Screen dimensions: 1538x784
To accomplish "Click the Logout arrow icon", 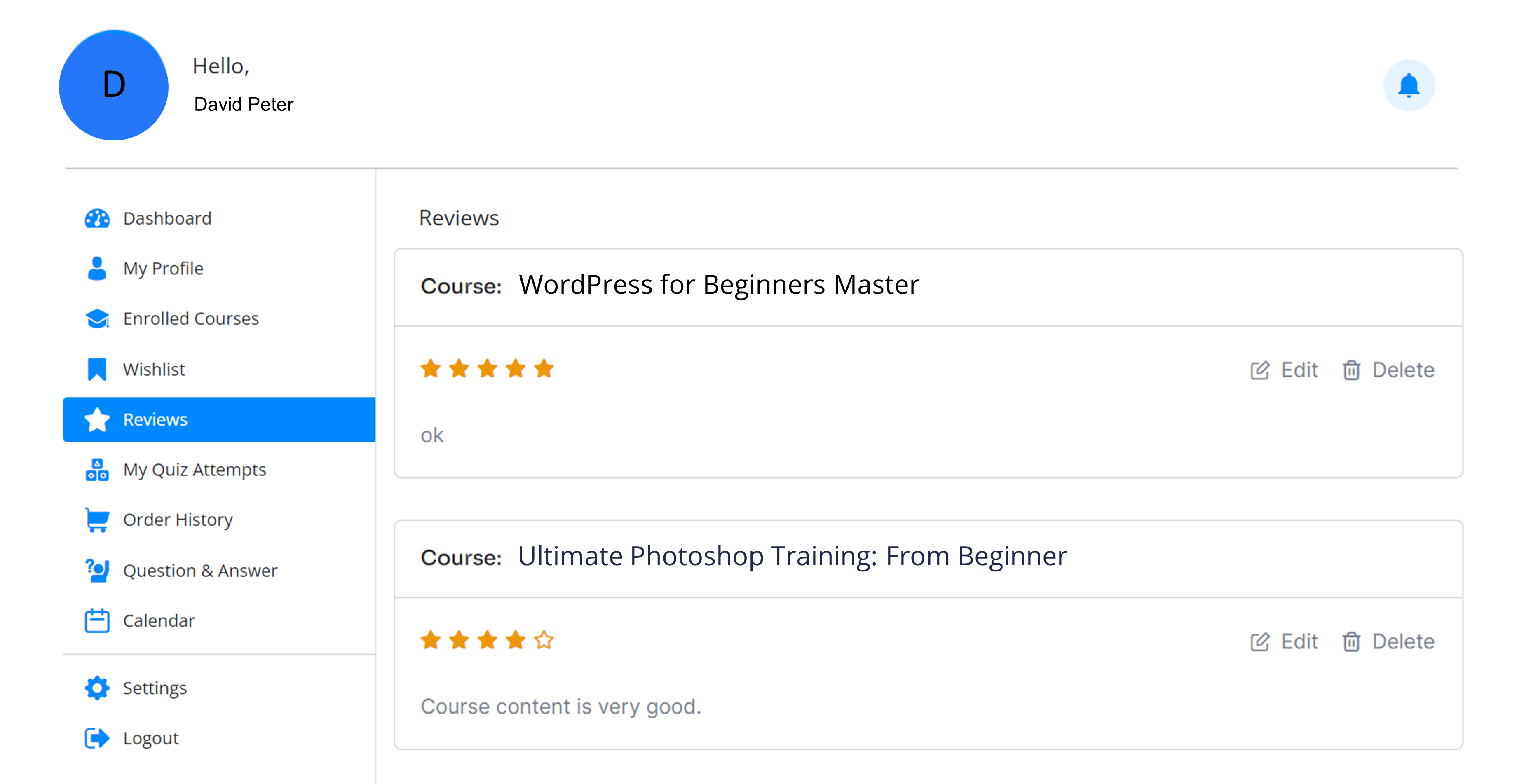I will click(97, 738).
